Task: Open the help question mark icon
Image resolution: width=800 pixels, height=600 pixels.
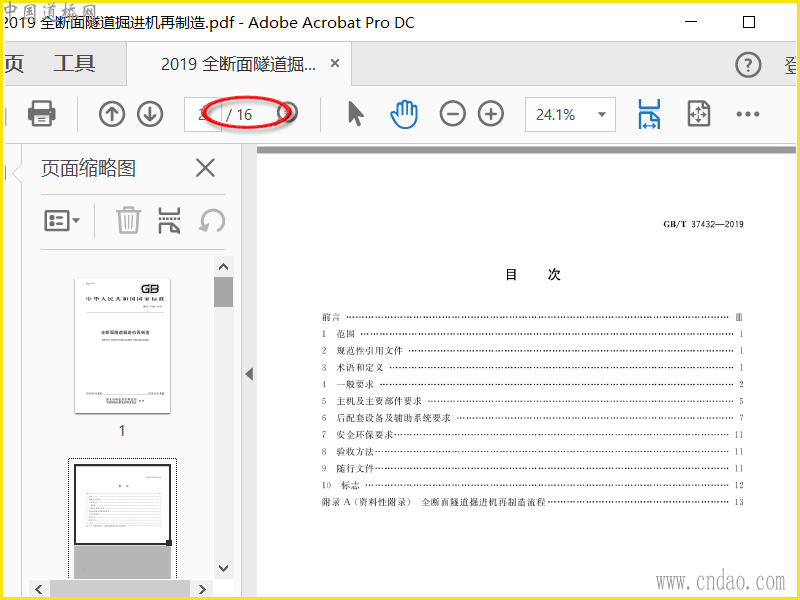Action: pos(748,65)
